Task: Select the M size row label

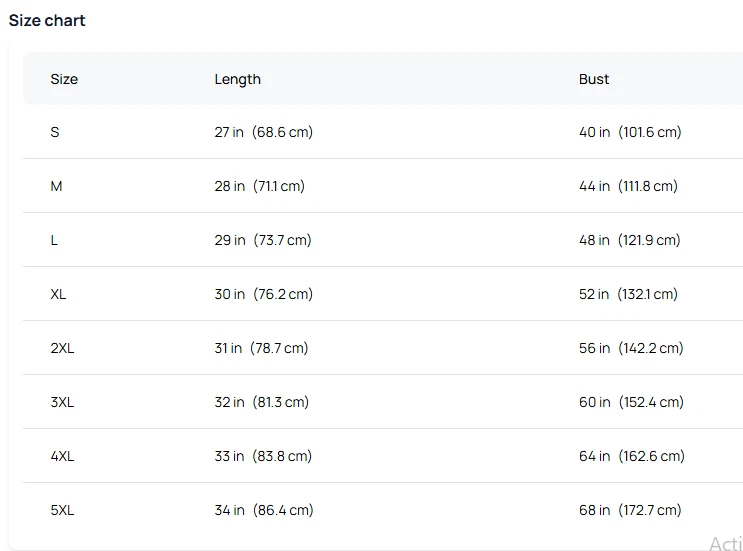Action: pyautogui.click(x=56, y=186)
